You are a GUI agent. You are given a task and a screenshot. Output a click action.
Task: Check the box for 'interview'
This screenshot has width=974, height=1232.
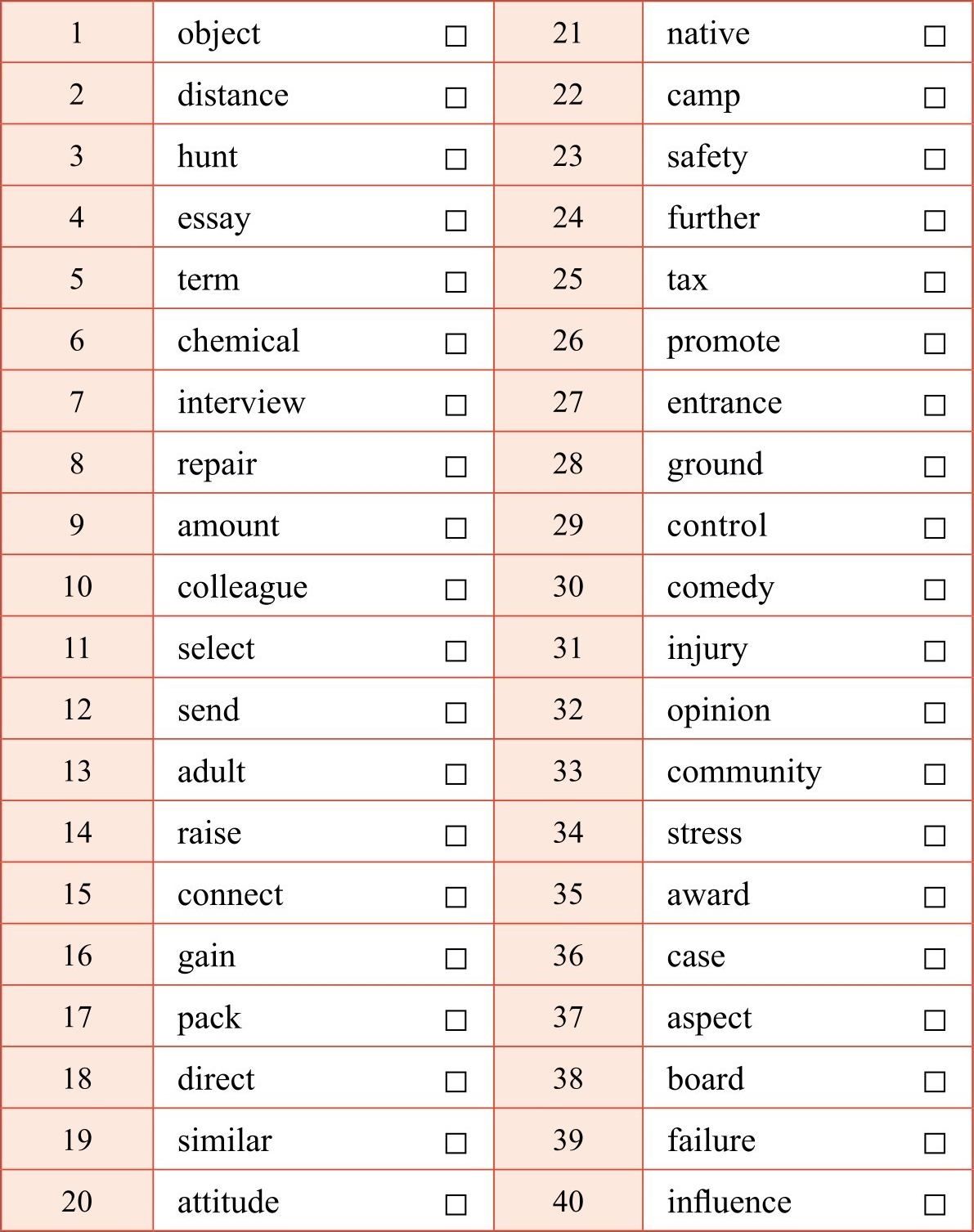click(456, 405)
